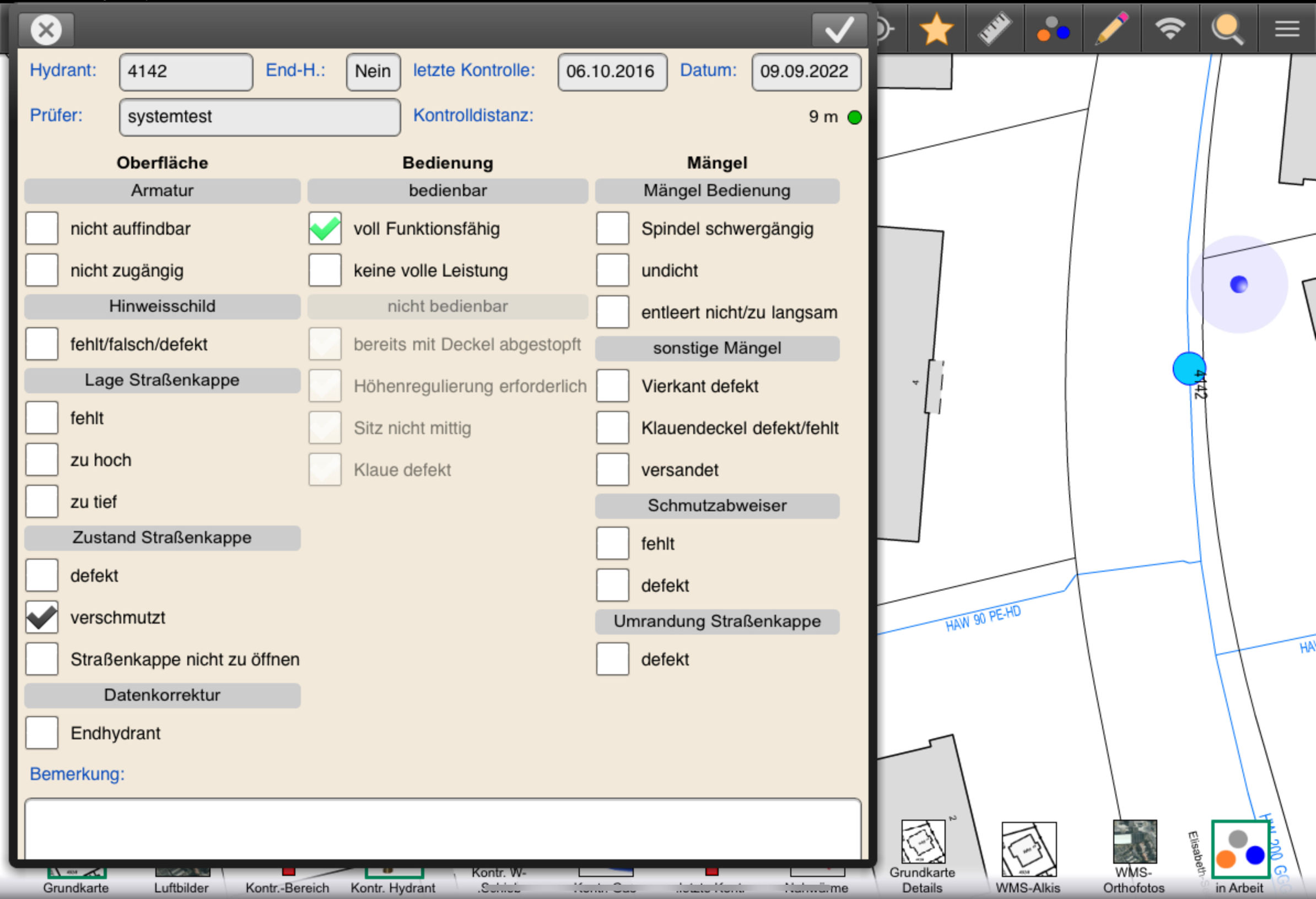Open the magnifying glass search
The image size is (1316, 899).
1228,29
